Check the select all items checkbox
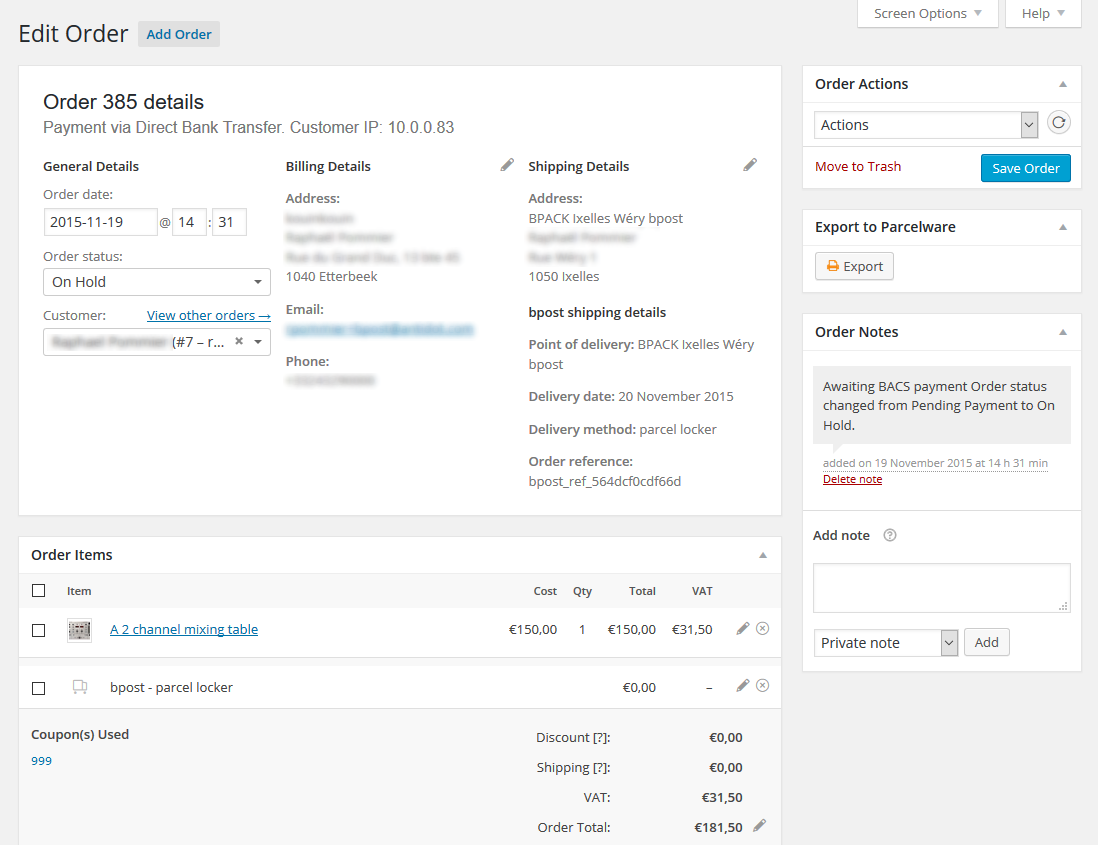 tap(39, 591)
